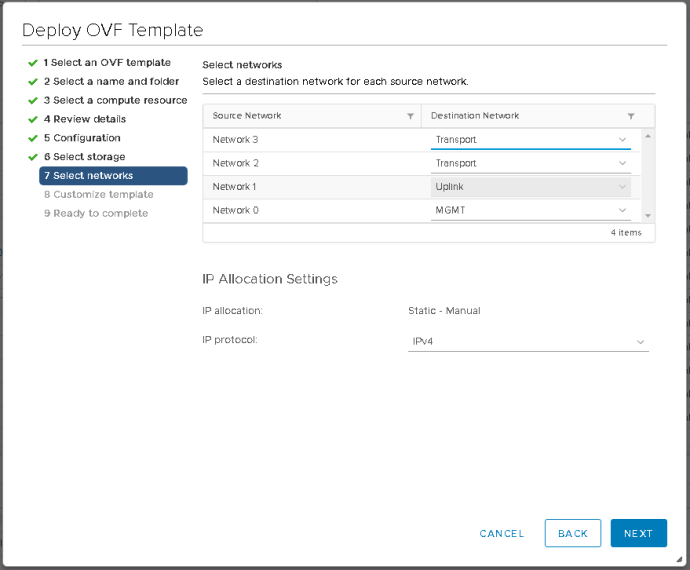Image resolution: width=690 pixels, height=570 pixels.
Task: Click the table scroll down arrow
Action: [648, 216]
